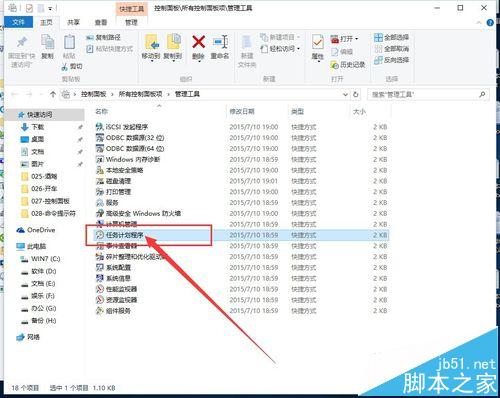
Task: Select ODBC 数据源(32 位) item
Action: click(130, 138)
